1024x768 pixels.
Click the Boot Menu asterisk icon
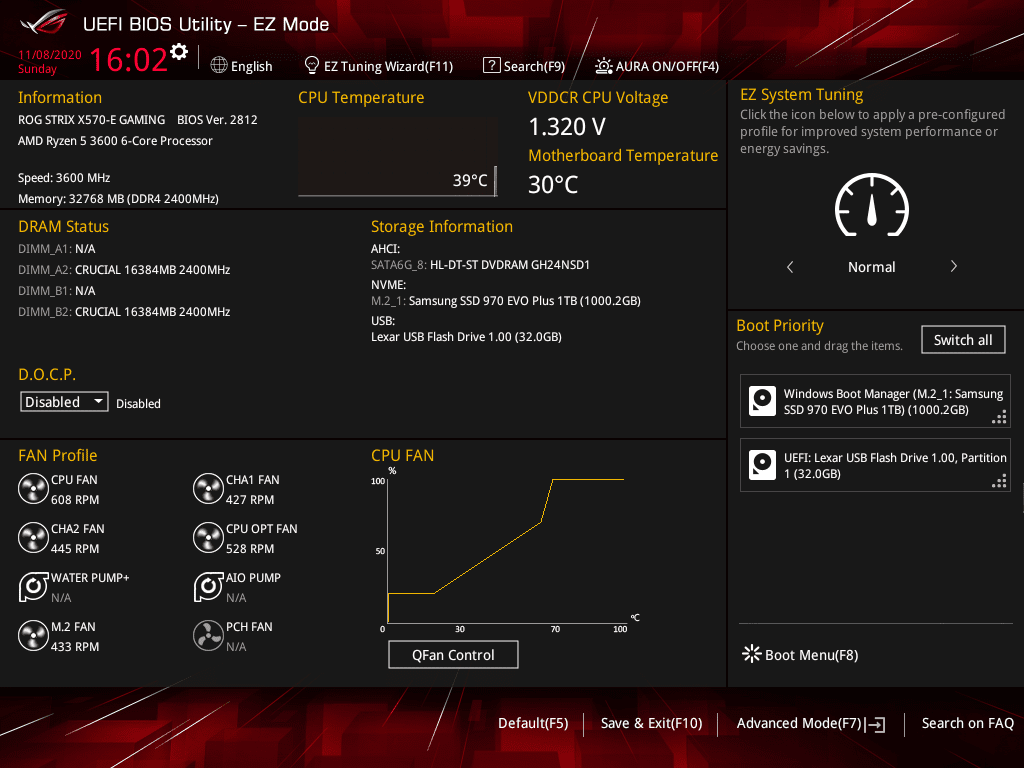tap(752, 654)
